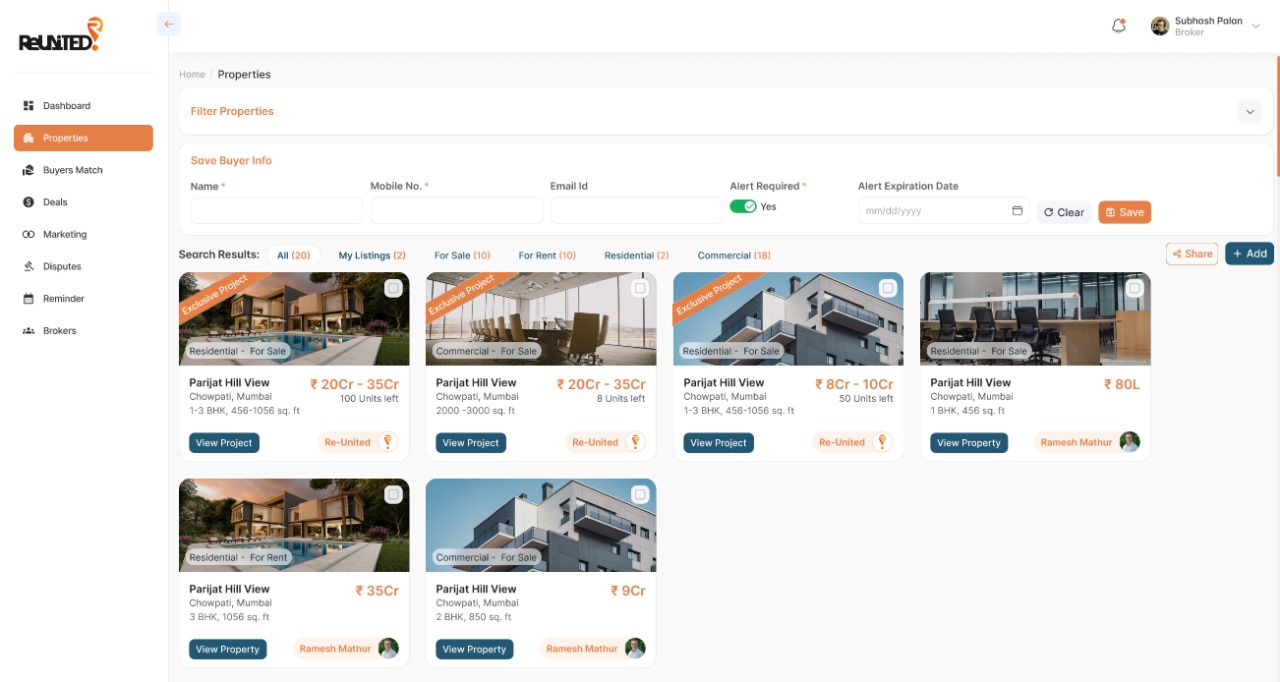Viewport: 1280px width, 682px height.
Task: Check the box on first Exclusive Project card
Action: pyautogui.click(x=393, y=288)
